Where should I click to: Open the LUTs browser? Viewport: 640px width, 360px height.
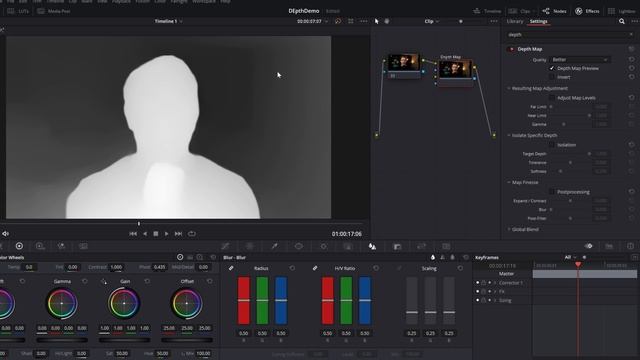(x=18, y=11)
